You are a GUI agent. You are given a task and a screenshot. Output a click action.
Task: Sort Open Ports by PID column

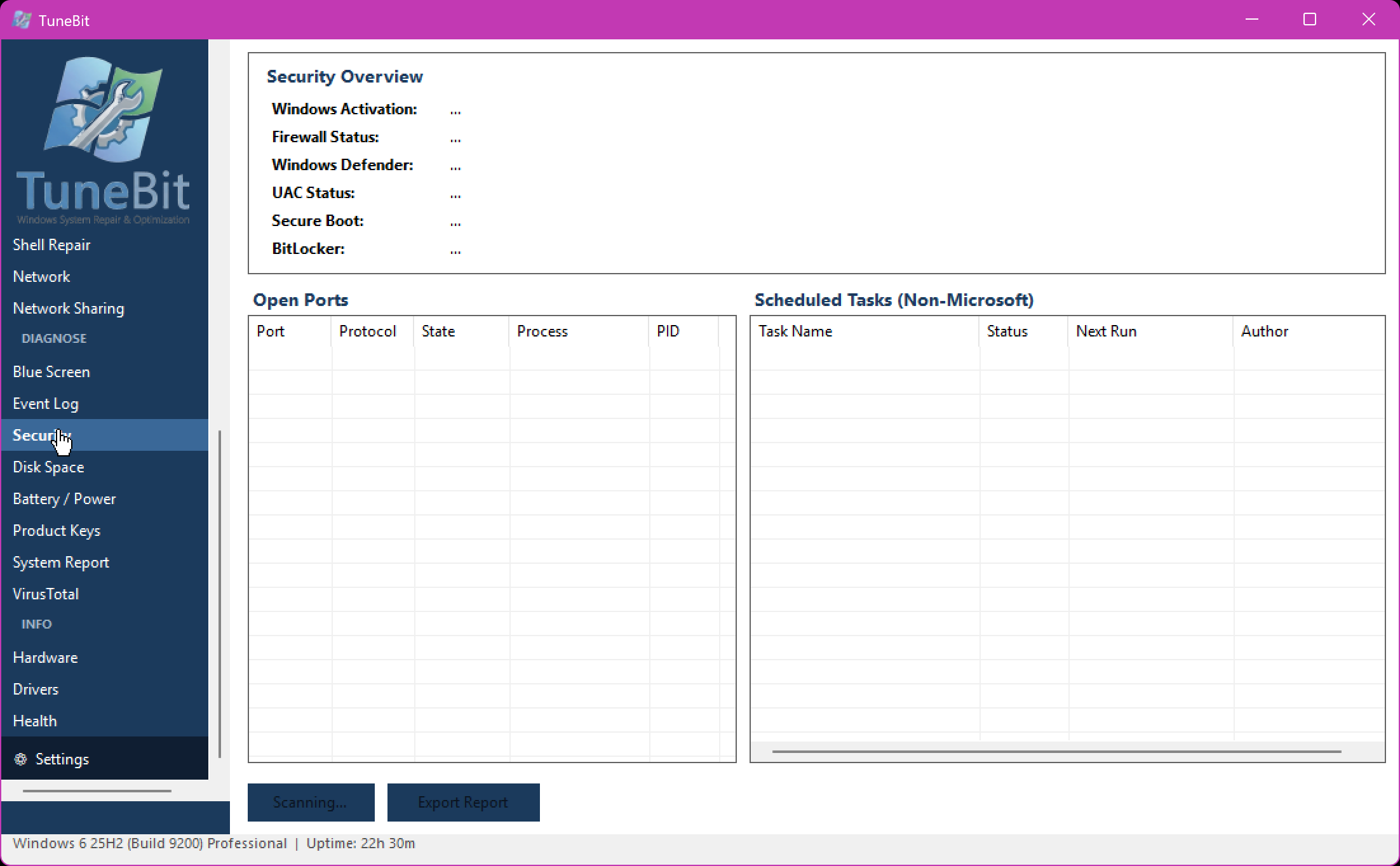(x=683, y=331)
